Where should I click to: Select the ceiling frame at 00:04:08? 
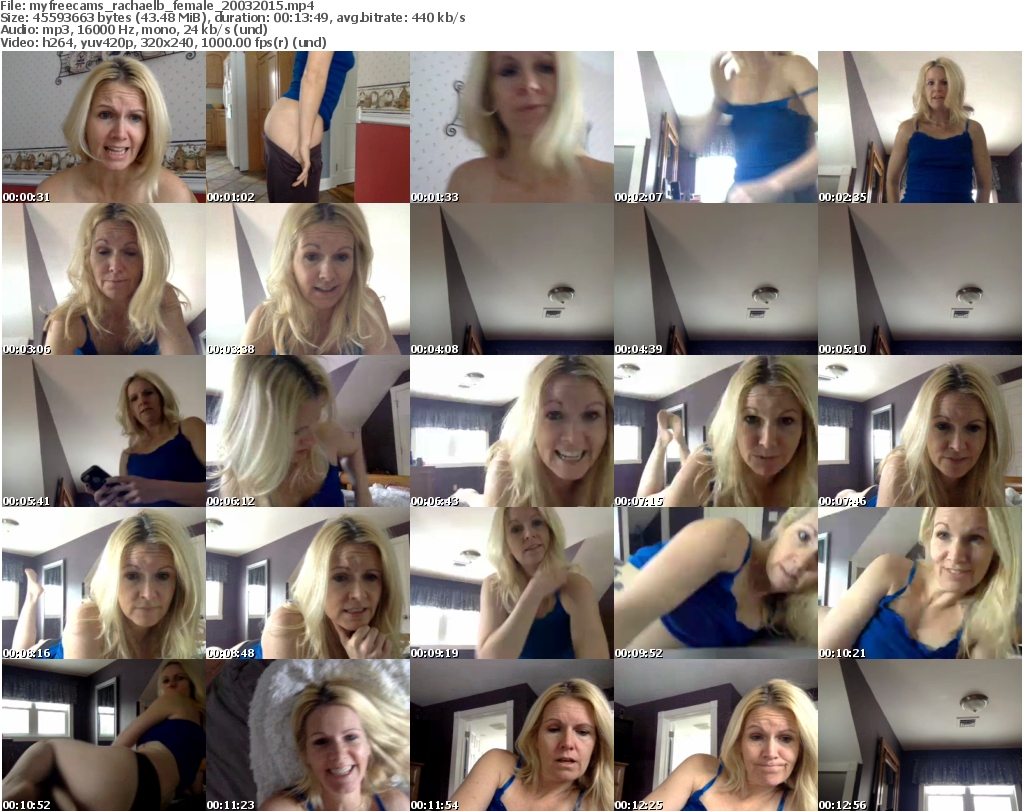point(512,279)
